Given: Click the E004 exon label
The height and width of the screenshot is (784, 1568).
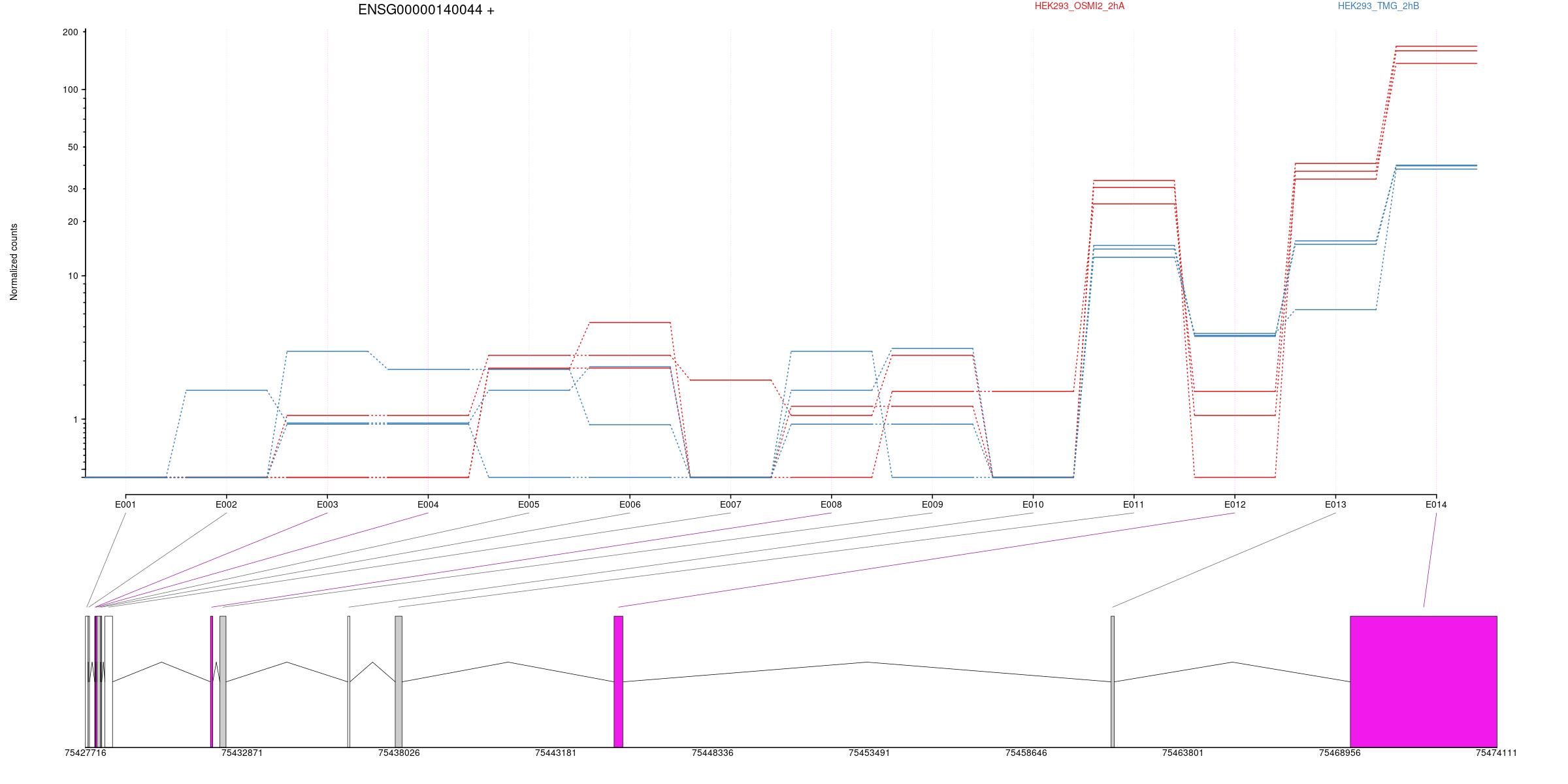Looking at the screenshot, I should click(x=428, y=504).
